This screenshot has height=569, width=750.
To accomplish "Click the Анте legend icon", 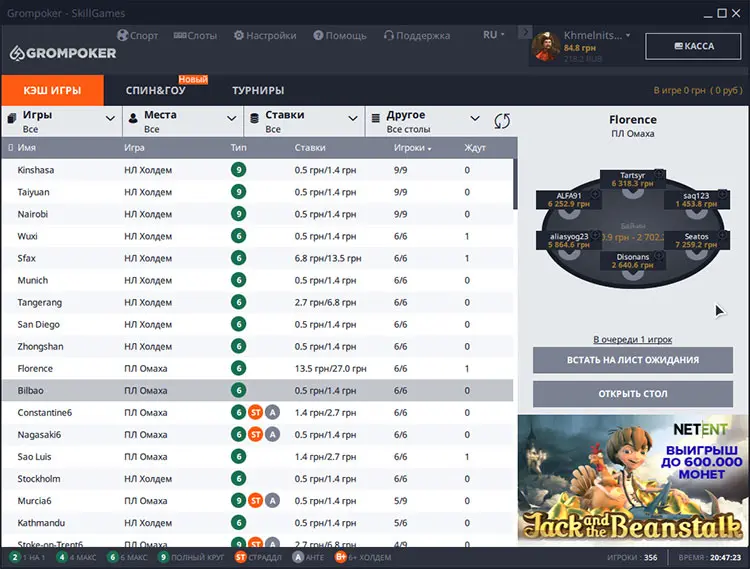I will [298, 558].
